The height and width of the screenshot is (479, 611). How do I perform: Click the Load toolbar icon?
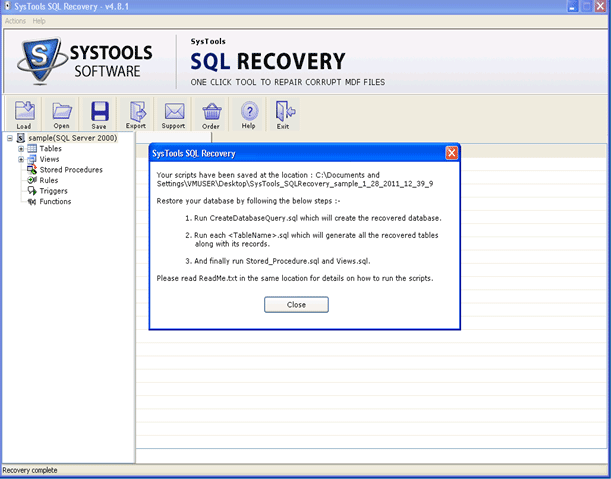(24, 112)
